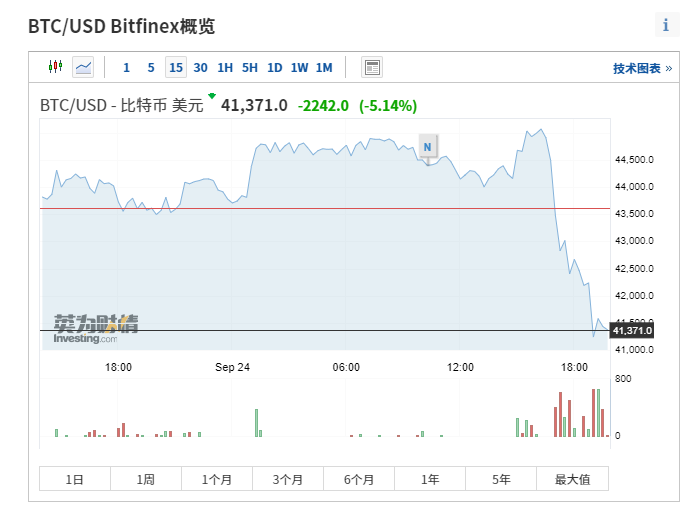Choose the 5H interval
Viewport: 691px width, 505px height.
(250, 68)
